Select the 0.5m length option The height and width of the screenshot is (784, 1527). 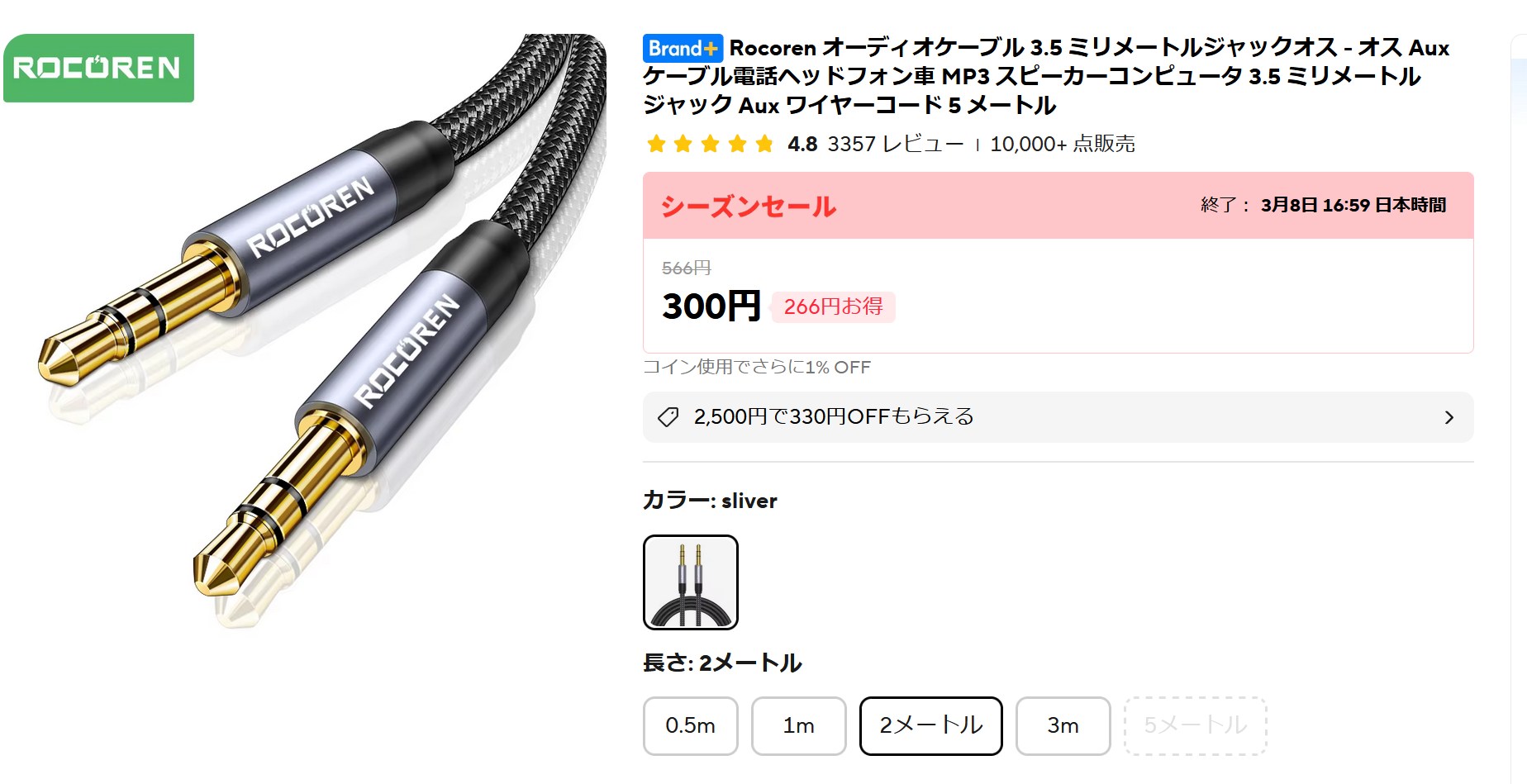(x=690, y=725)
